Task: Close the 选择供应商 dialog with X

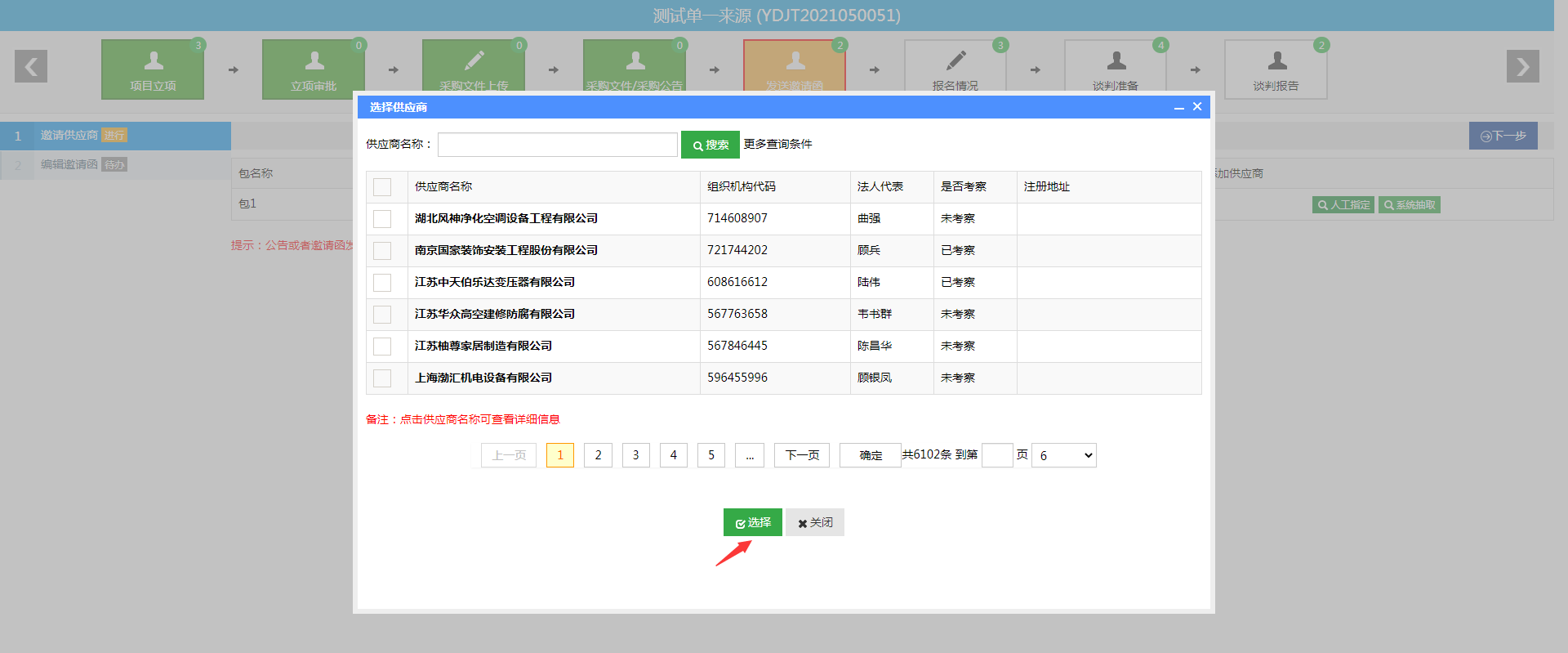Action: 1197,106
